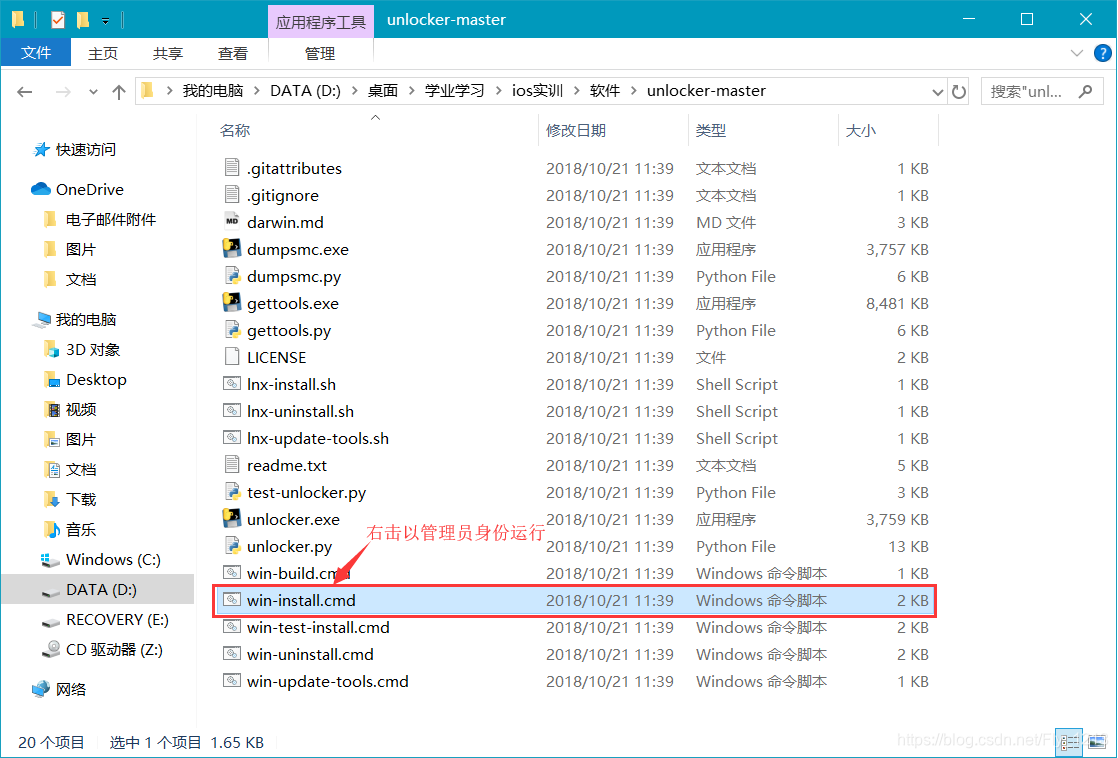1118x758 pixels.
Task: Expand the chevron after 软件 breadcrumb
Action: (634, 91)
